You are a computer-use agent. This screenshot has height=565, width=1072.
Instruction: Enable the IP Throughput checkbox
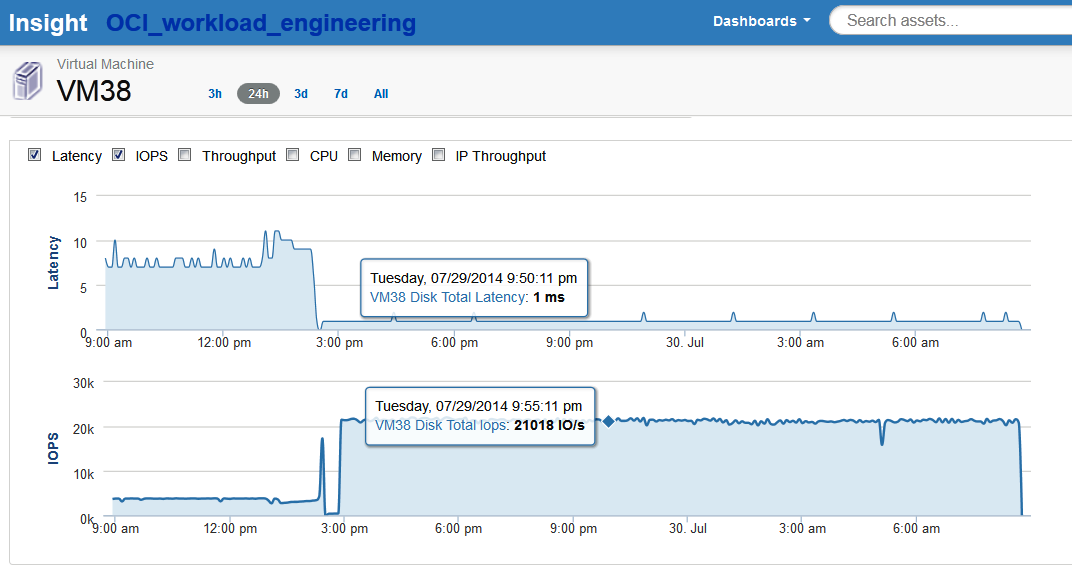coord(439,155)
